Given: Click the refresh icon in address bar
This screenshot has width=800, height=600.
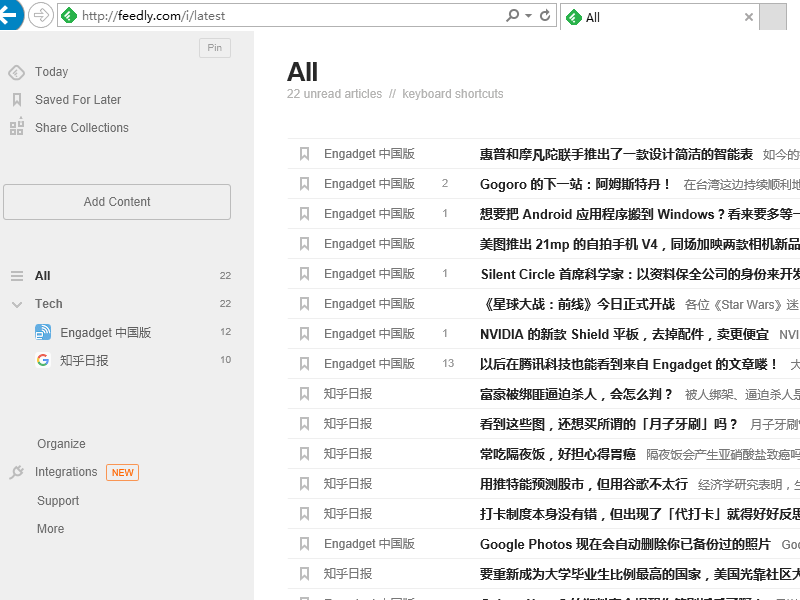Looking at the screenshot, I should click(x=545, y=16).
